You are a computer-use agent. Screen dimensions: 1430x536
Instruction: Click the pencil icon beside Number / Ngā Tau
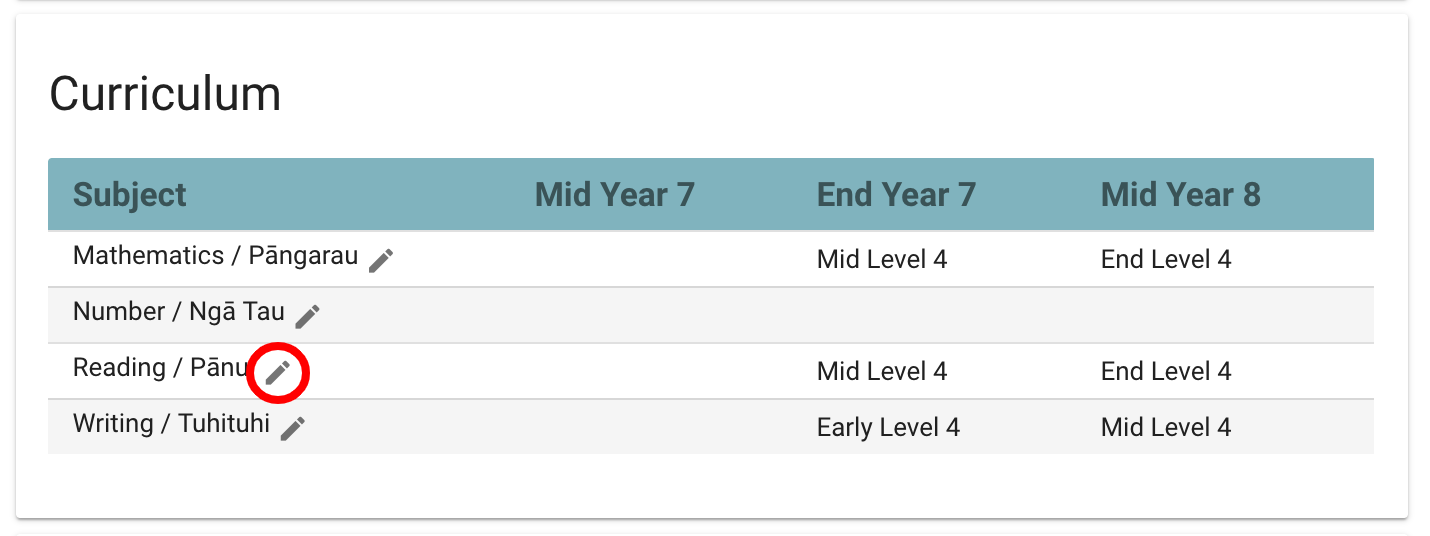pos(307,316)
